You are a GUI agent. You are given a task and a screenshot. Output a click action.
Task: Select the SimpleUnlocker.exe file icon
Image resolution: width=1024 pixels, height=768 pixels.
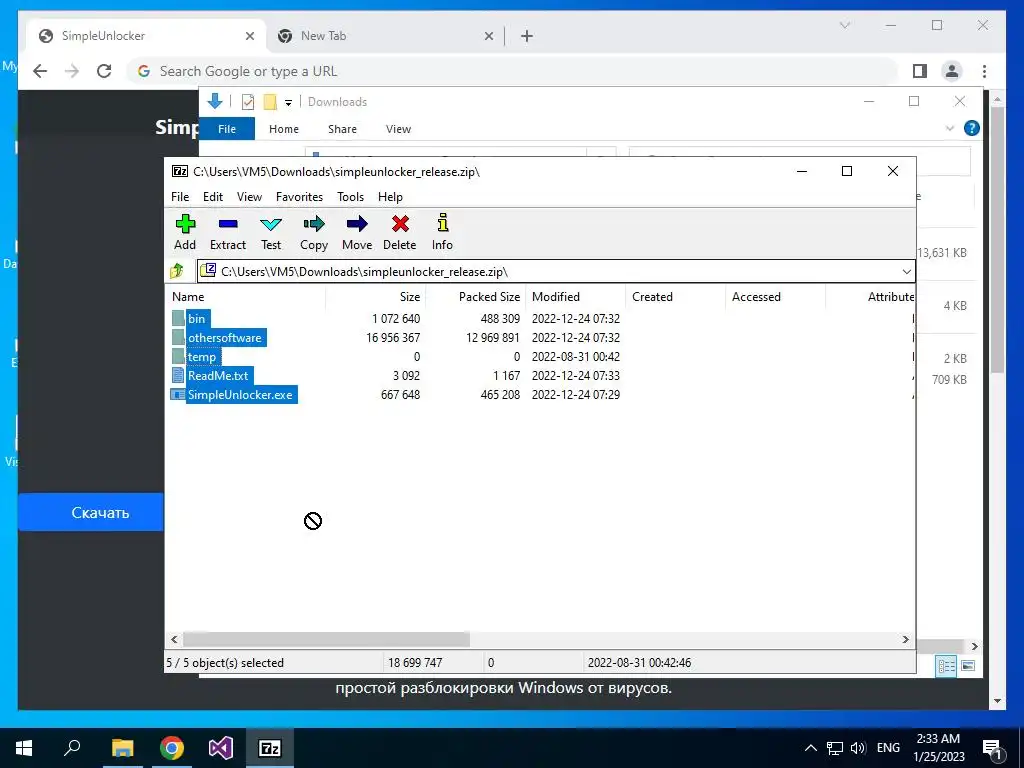178,394
